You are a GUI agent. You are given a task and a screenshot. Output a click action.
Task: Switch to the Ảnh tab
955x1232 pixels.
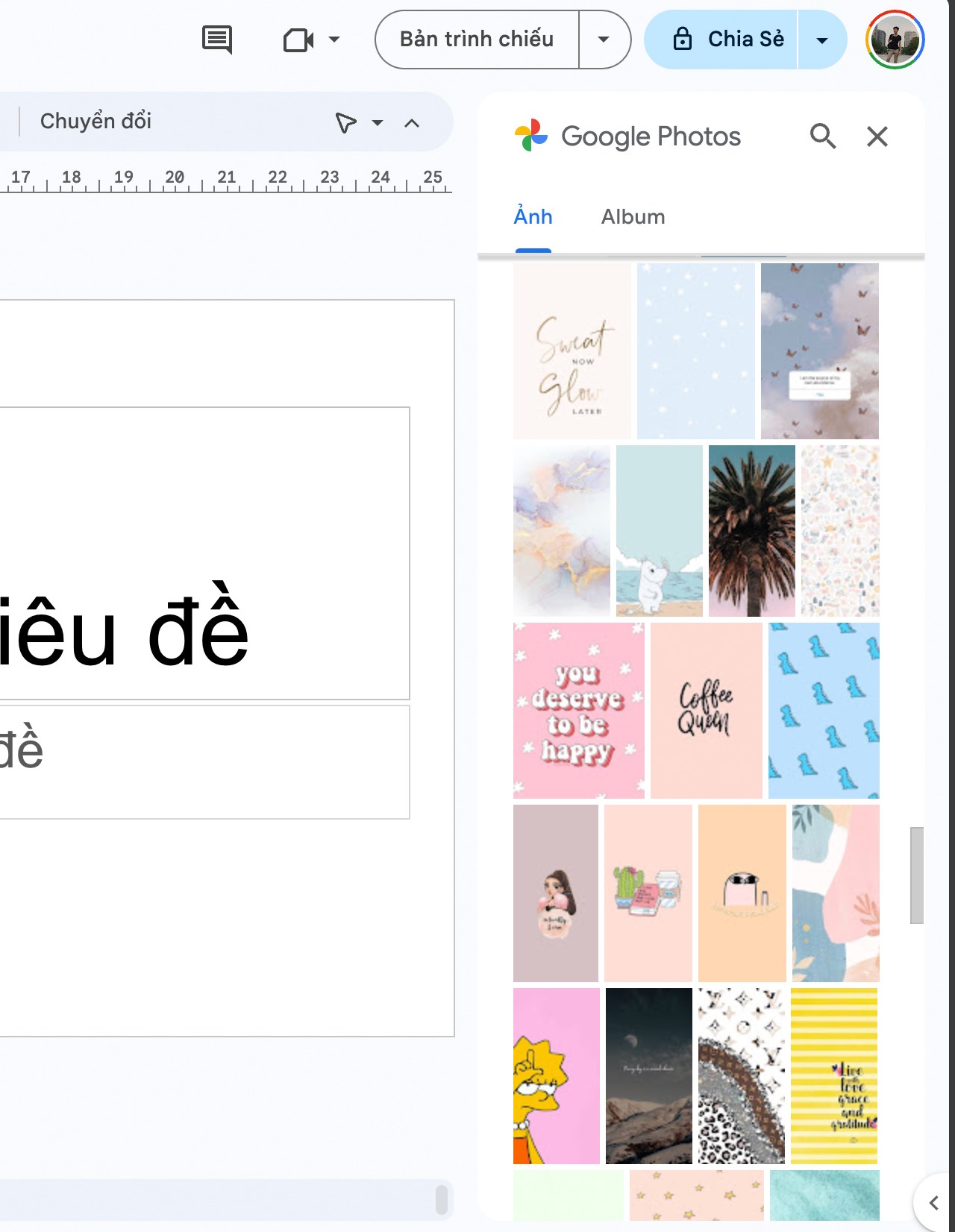pyautogui.click(x=533, y=217)
